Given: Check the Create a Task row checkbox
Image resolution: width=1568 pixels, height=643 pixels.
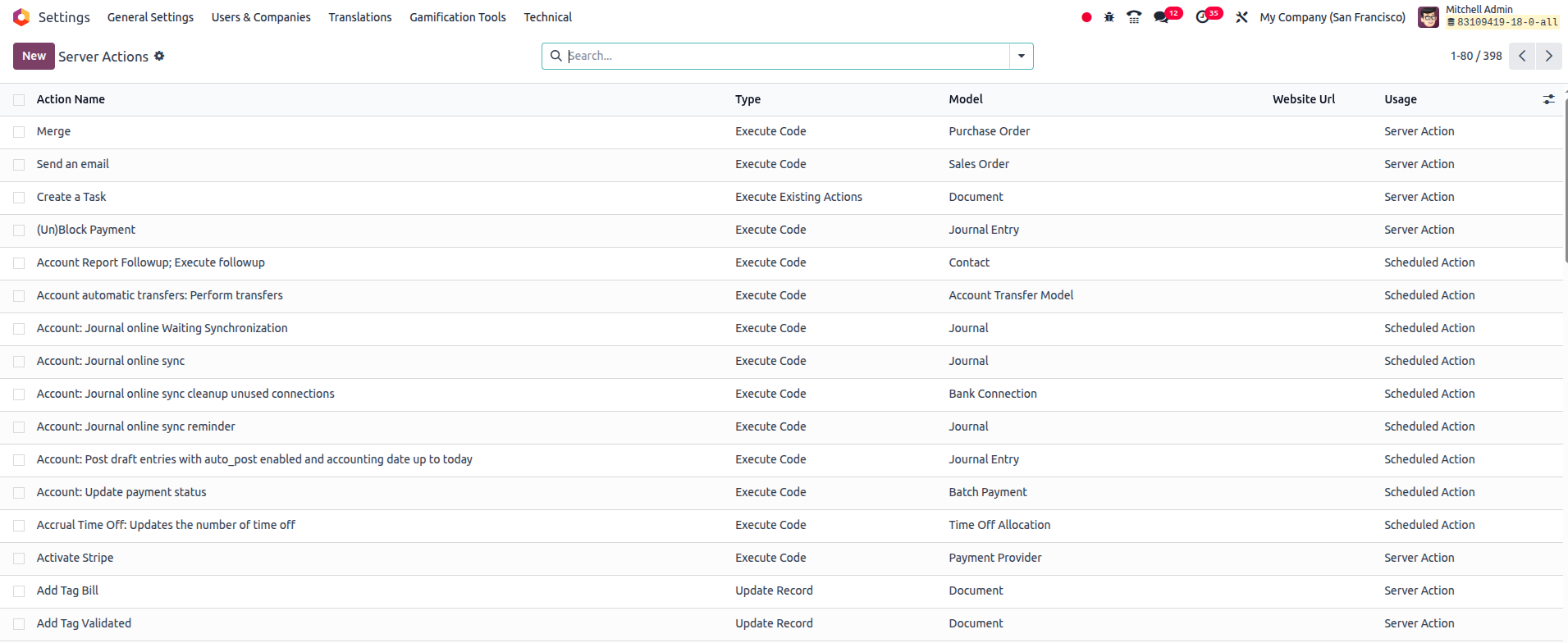Looking at the screenshot, I should pos(19,198).
